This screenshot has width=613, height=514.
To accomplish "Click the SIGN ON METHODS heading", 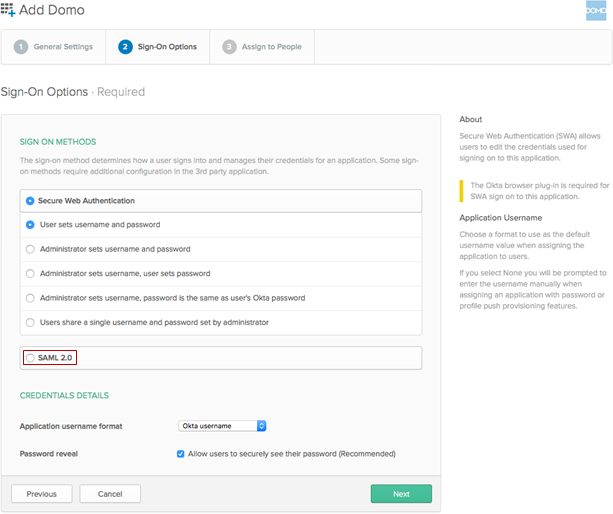I will [58, 142].
